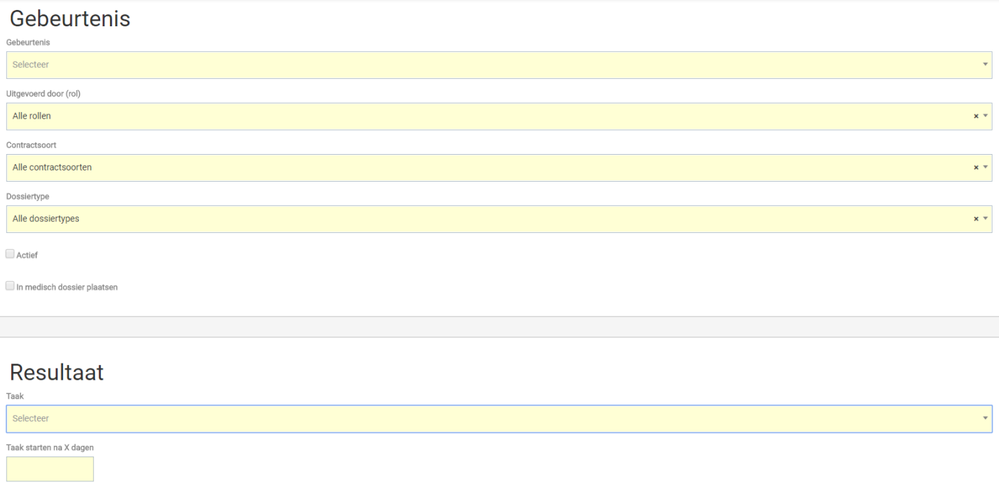Viewport: 999px width, 497px height.
Task: Clear 'Alle dossiertypes' via the × icon
Action: click(x=976, y=219)
